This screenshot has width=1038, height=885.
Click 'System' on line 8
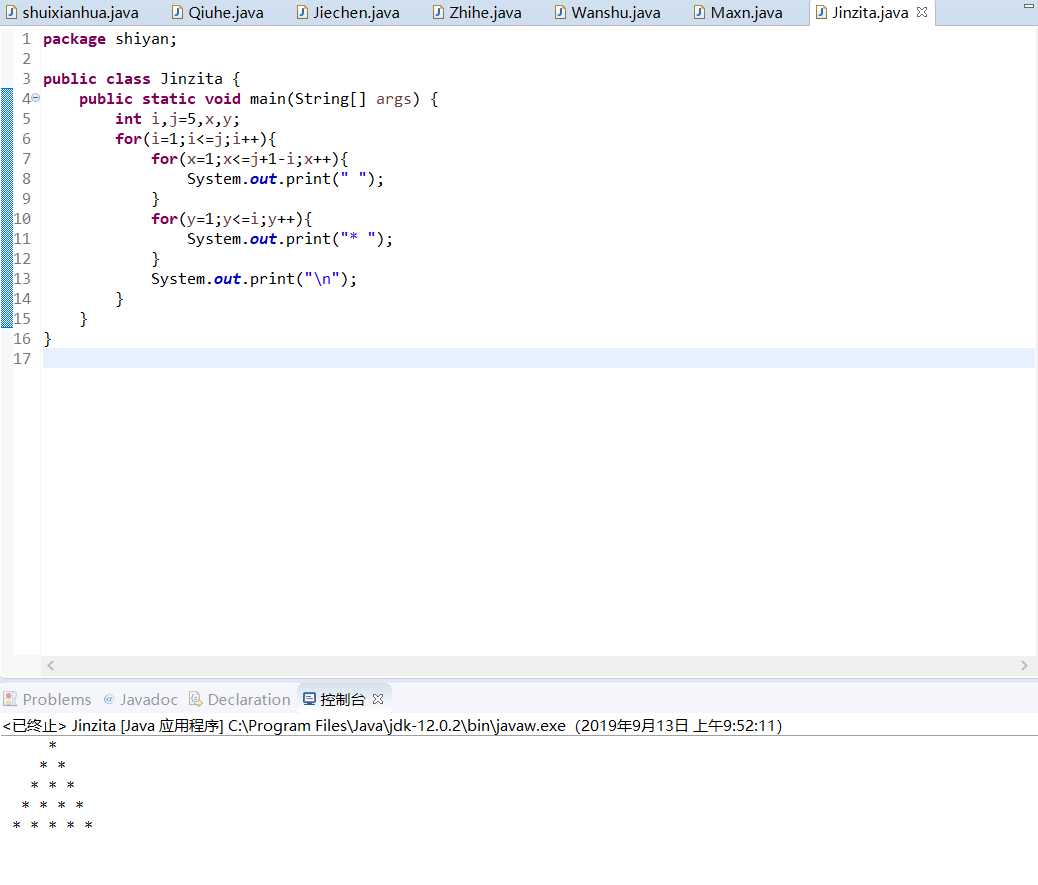[214, 179]
